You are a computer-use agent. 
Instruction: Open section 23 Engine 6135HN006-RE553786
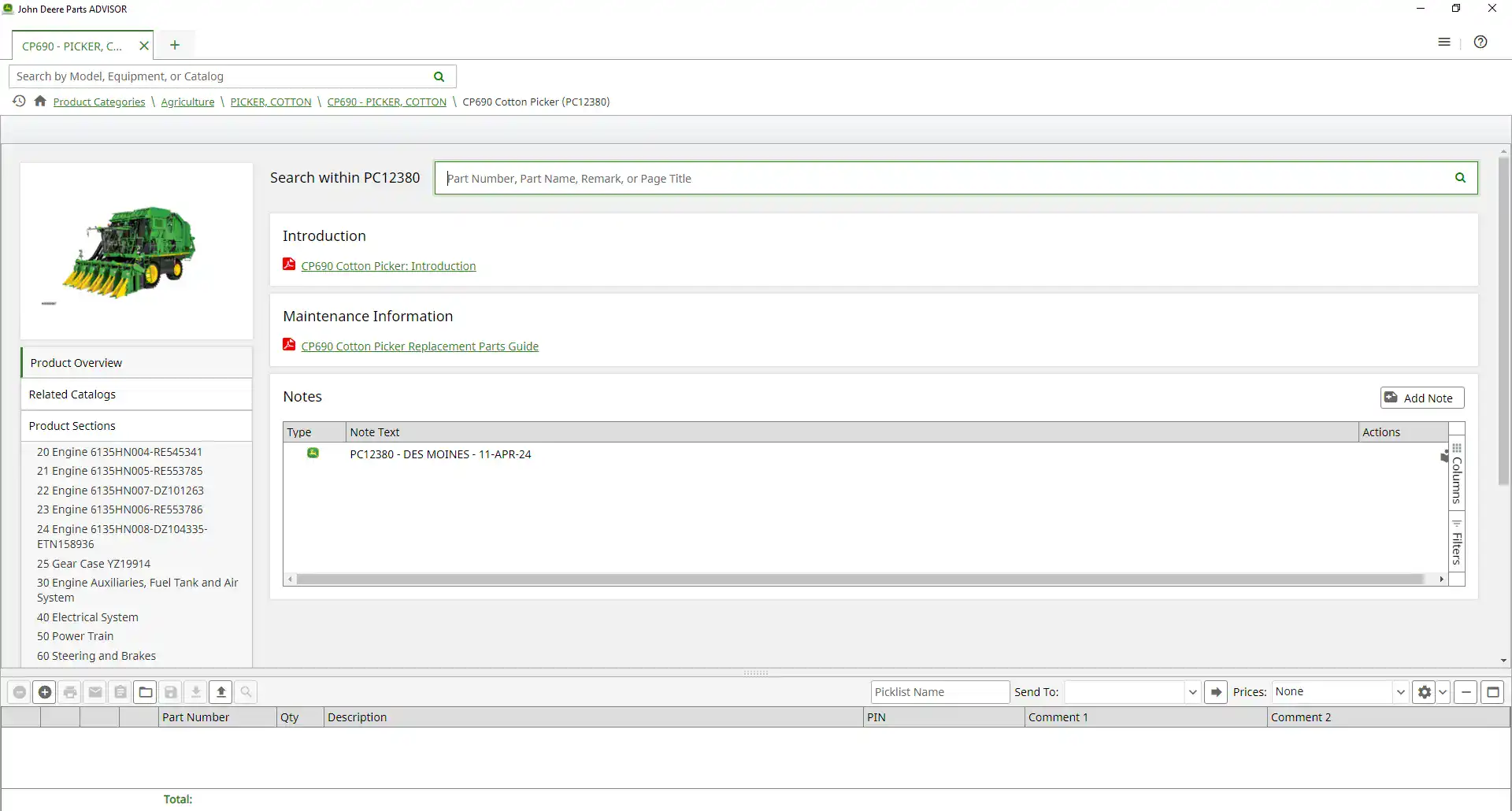click(120, 509)
